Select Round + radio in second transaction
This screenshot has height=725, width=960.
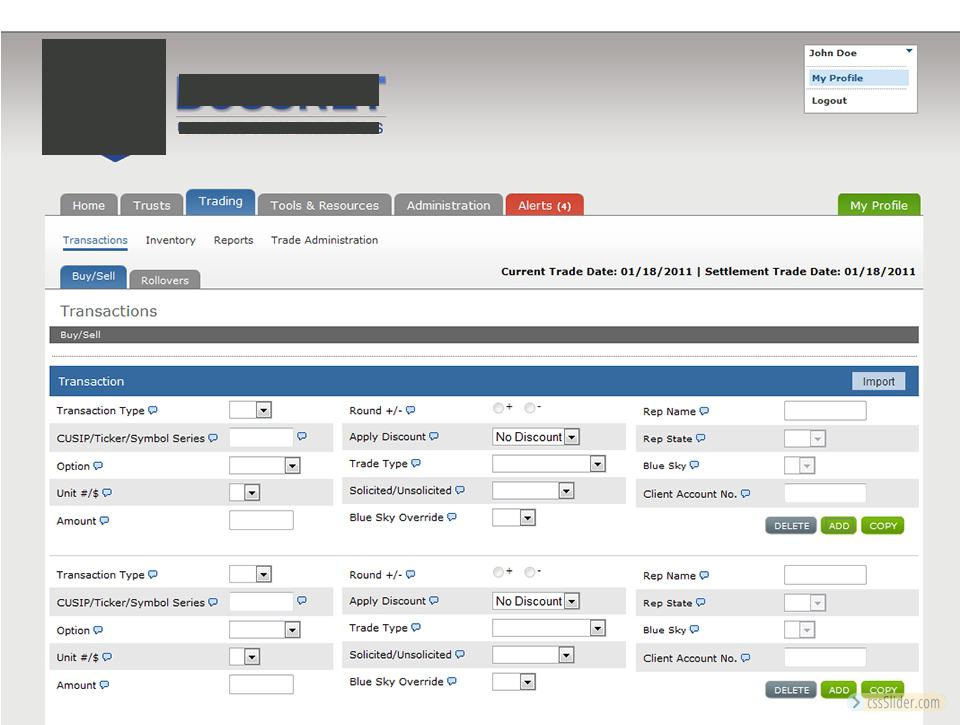pyautogui.click(x=498, y=572)
